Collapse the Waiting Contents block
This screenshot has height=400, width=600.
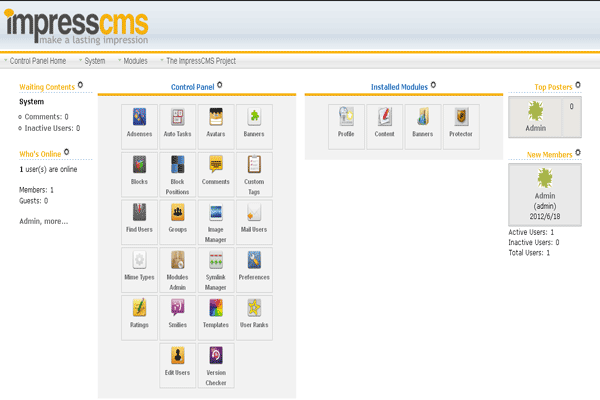(x=80, y=85)
